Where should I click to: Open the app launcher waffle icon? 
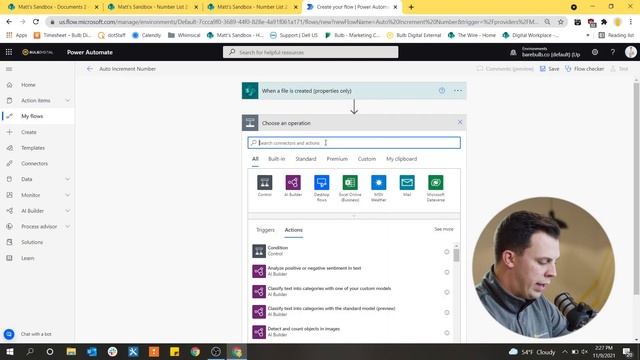(x=9, y=52)
